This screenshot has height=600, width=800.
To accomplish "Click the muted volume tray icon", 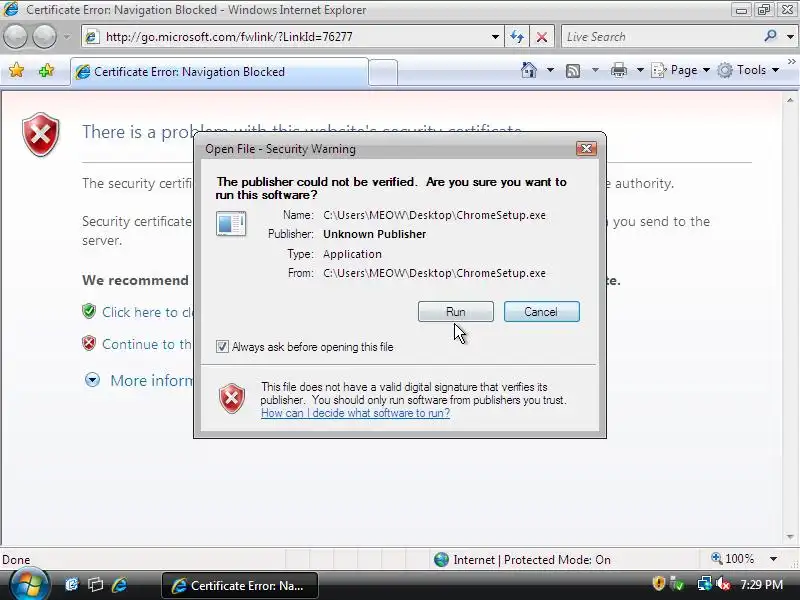I will tap(722, 583).
